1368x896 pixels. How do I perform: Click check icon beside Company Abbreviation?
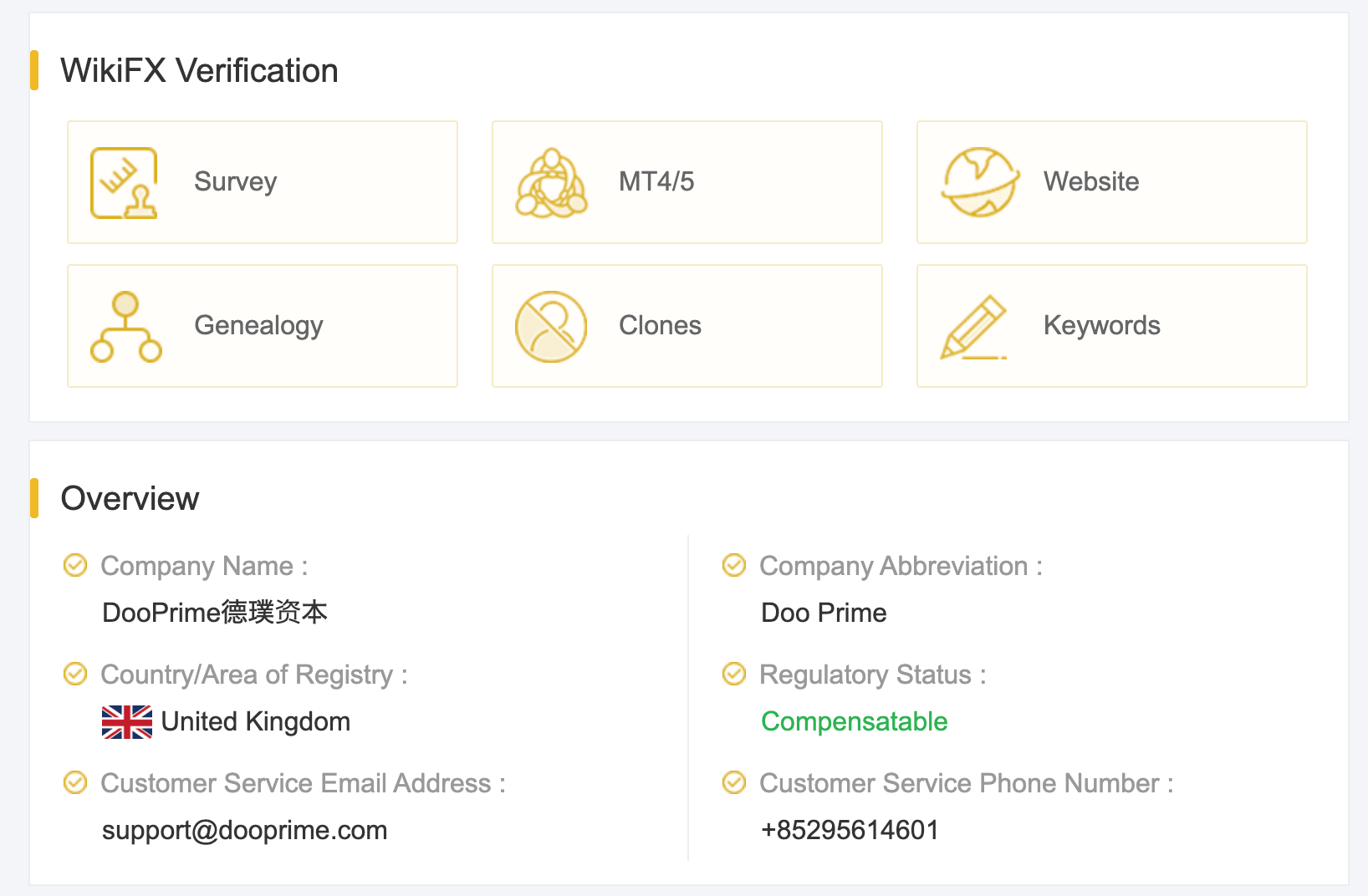tap(734, 566)
